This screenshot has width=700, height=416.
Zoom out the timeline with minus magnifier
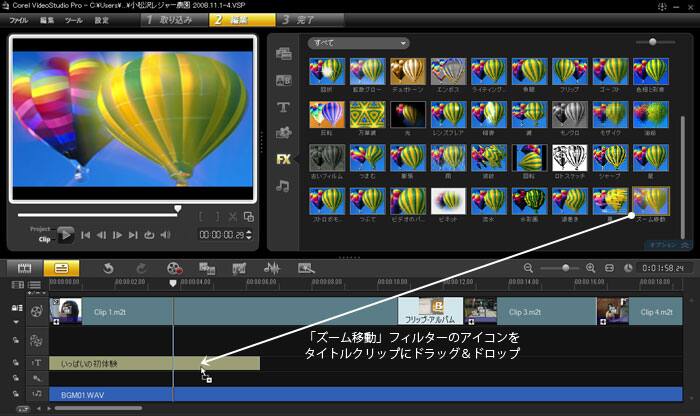[528, 268]
